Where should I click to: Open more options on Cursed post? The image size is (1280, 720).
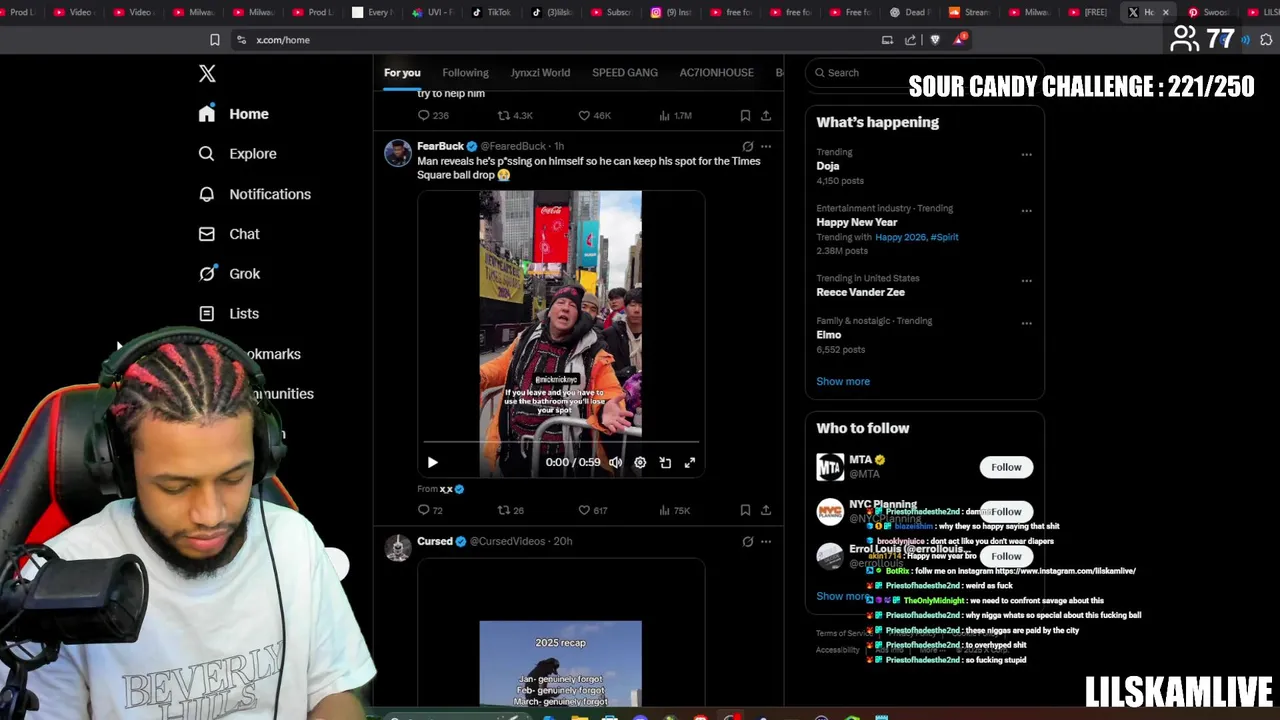click(766, 541)
